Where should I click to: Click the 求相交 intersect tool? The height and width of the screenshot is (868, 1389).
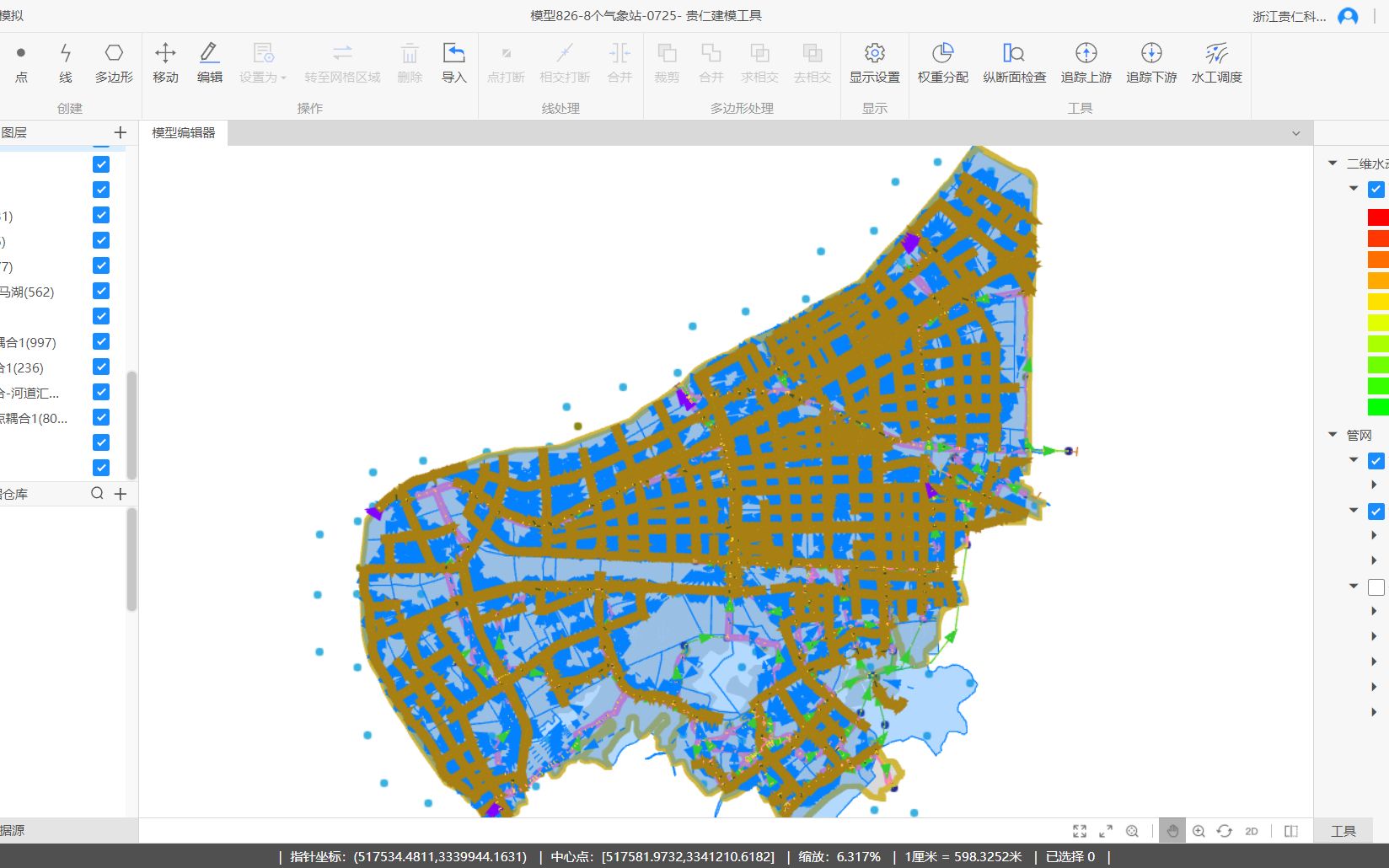(759, 63)
